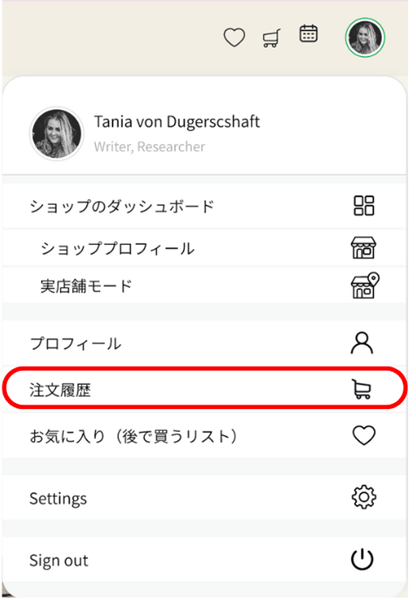Open お気に入り（後で買うリスト）
This screenshot has height=600, width=416.
click(x=204, y=436)
